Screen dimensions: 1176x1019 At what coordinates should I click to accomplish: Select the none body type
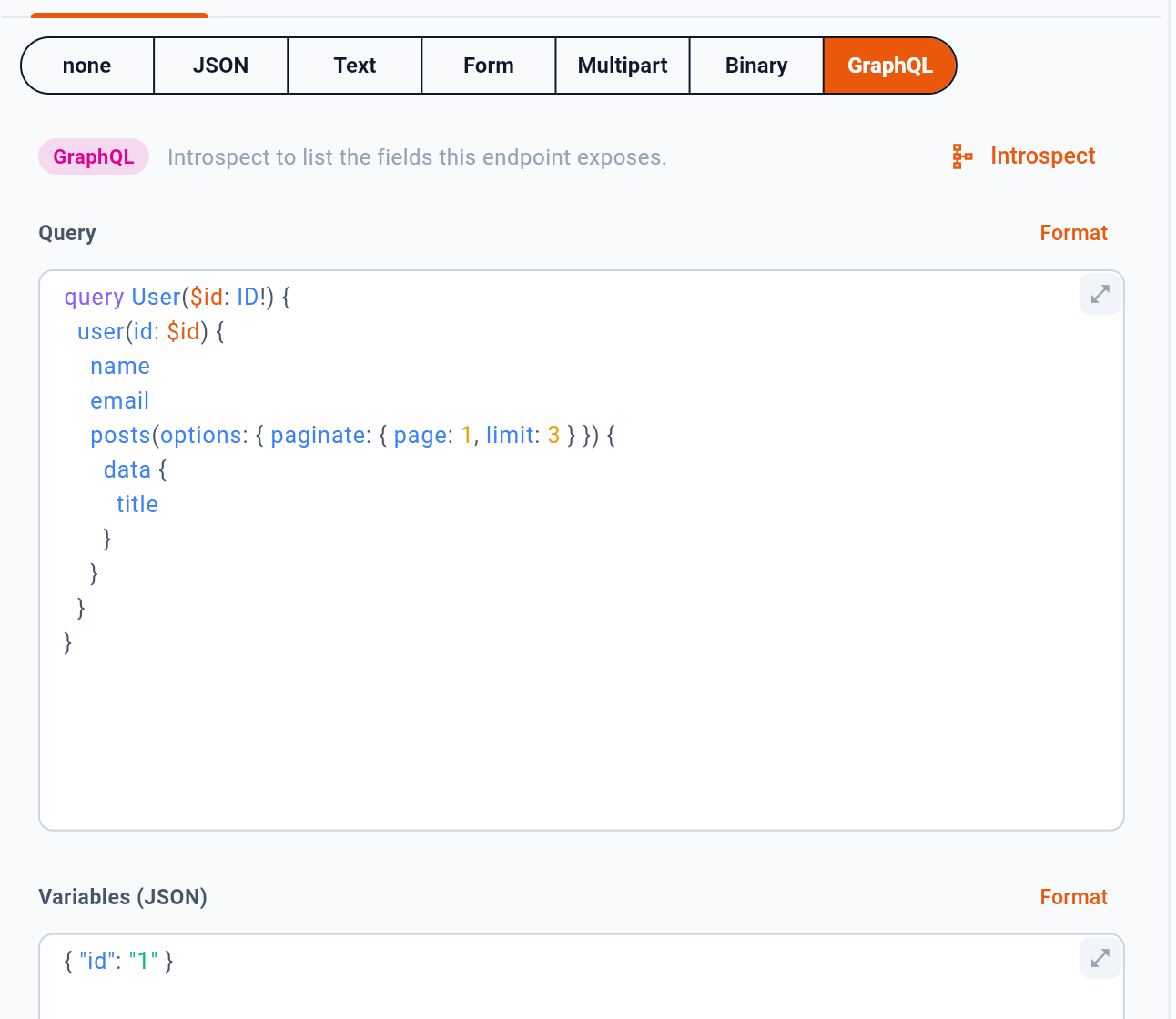pyautogui.click(x=87, y=66)
